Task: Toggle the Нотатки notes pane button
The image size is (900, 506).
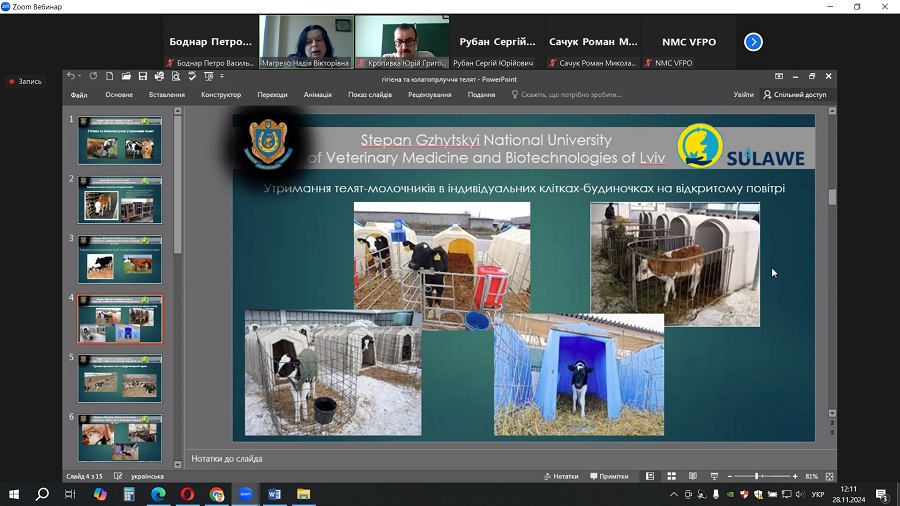Action: [561, 476]
